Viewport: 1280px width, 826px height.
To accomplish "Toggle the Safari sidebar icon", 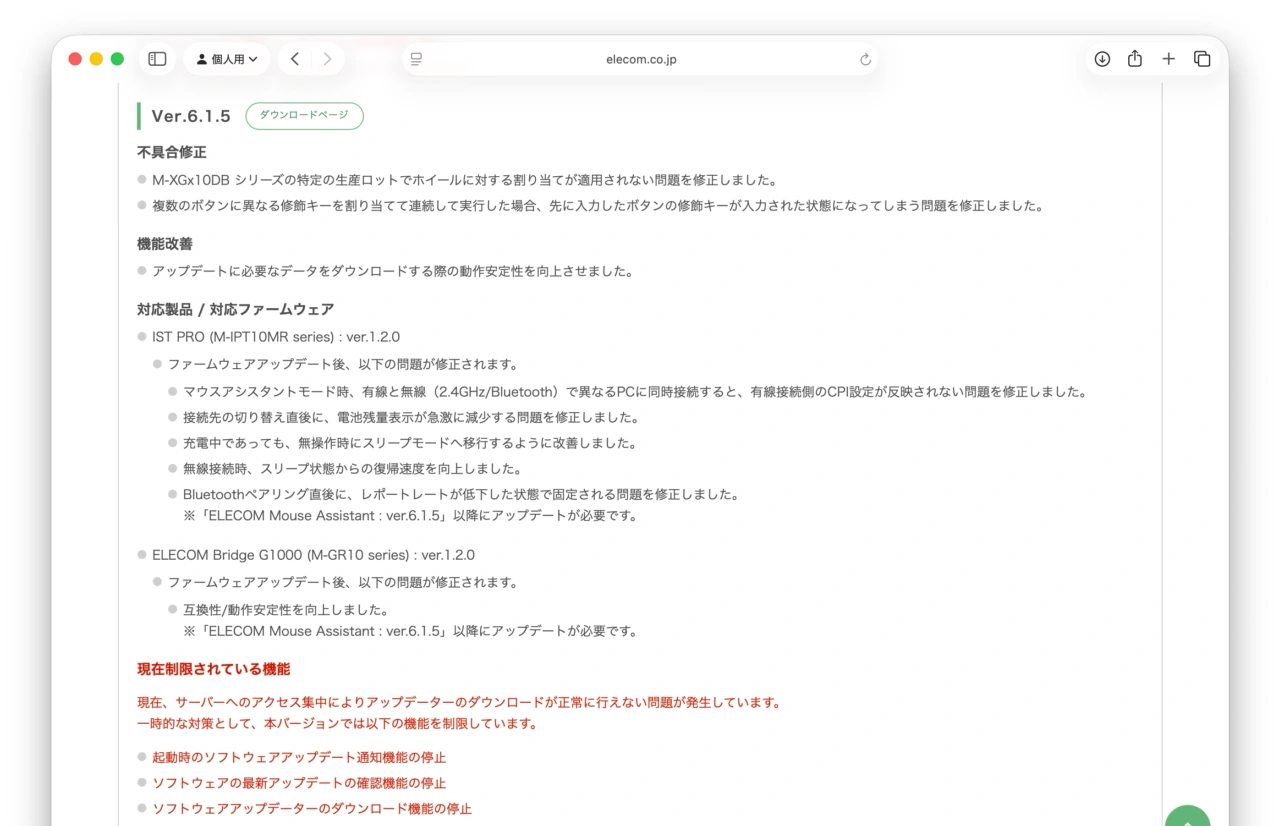I will [157, 59].
